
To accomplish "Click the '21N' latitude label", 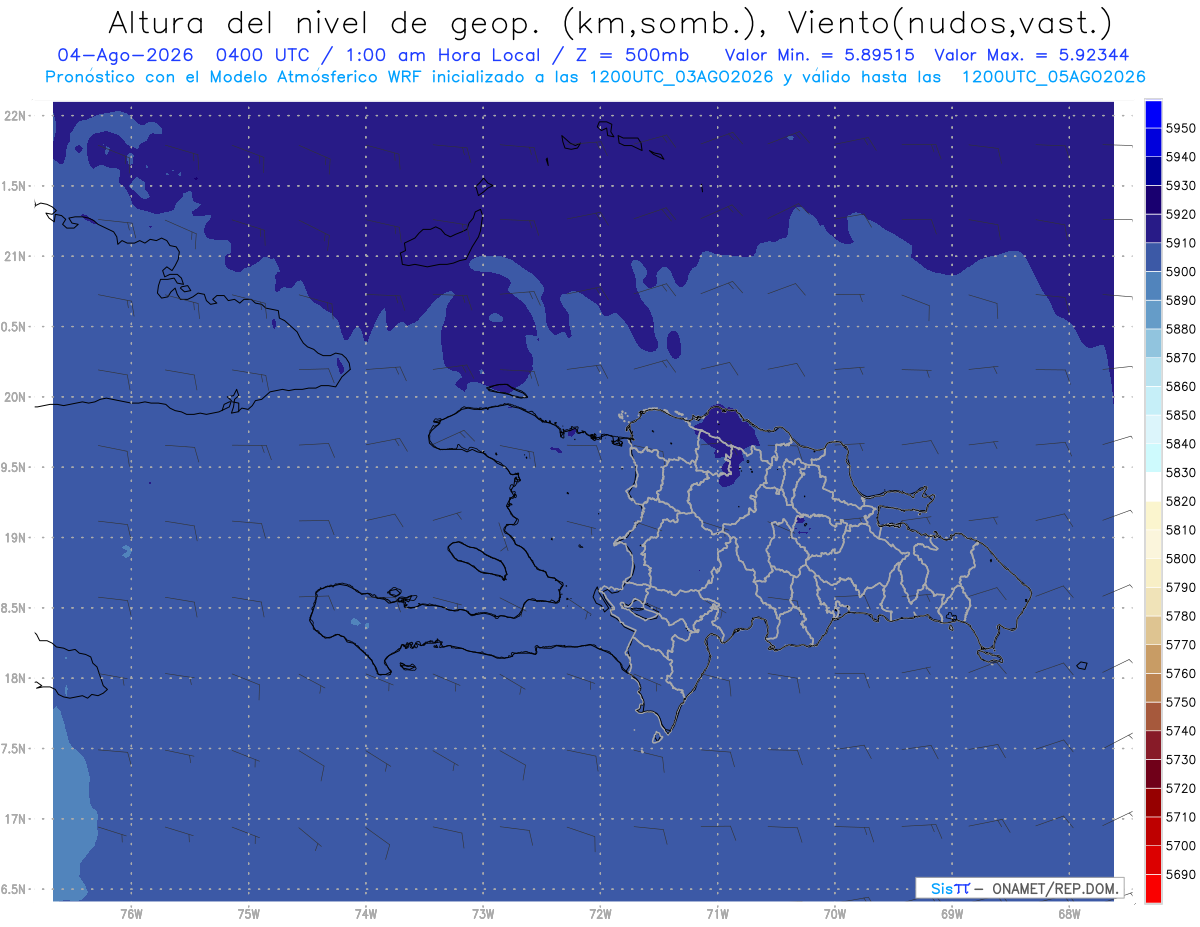I will click(15, 257).
